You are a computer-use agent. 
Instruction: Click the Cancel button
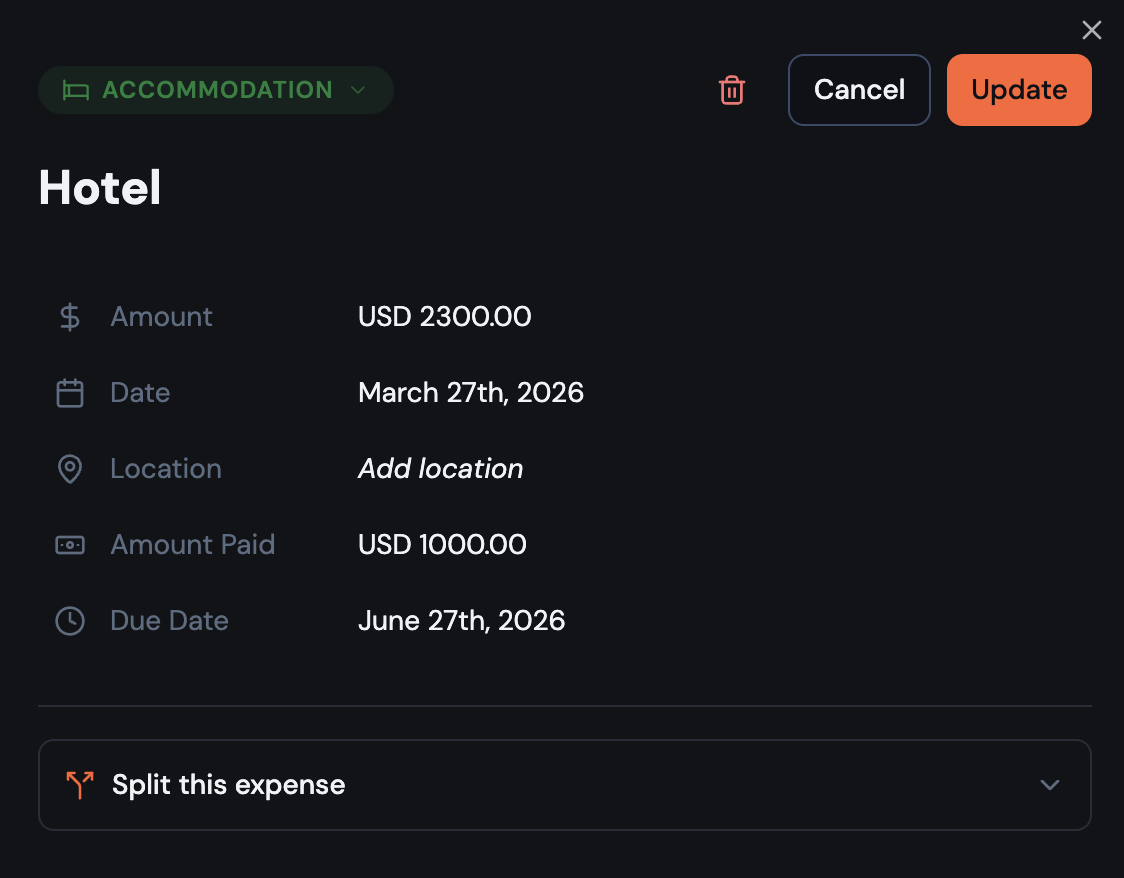tap(858, 90)
